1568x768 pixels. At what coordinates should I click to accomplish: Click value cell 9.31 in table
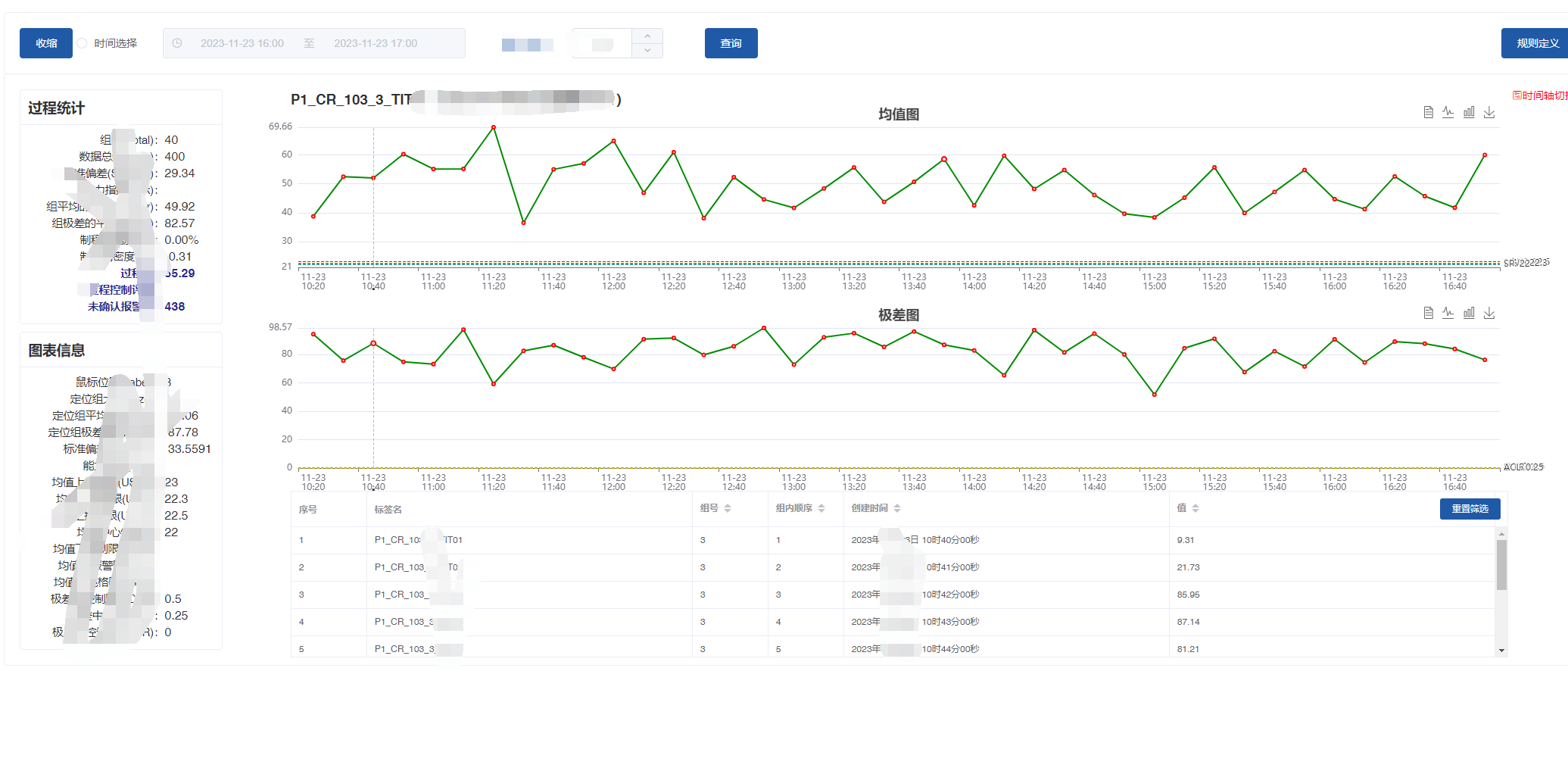(x=1186, y=540)
